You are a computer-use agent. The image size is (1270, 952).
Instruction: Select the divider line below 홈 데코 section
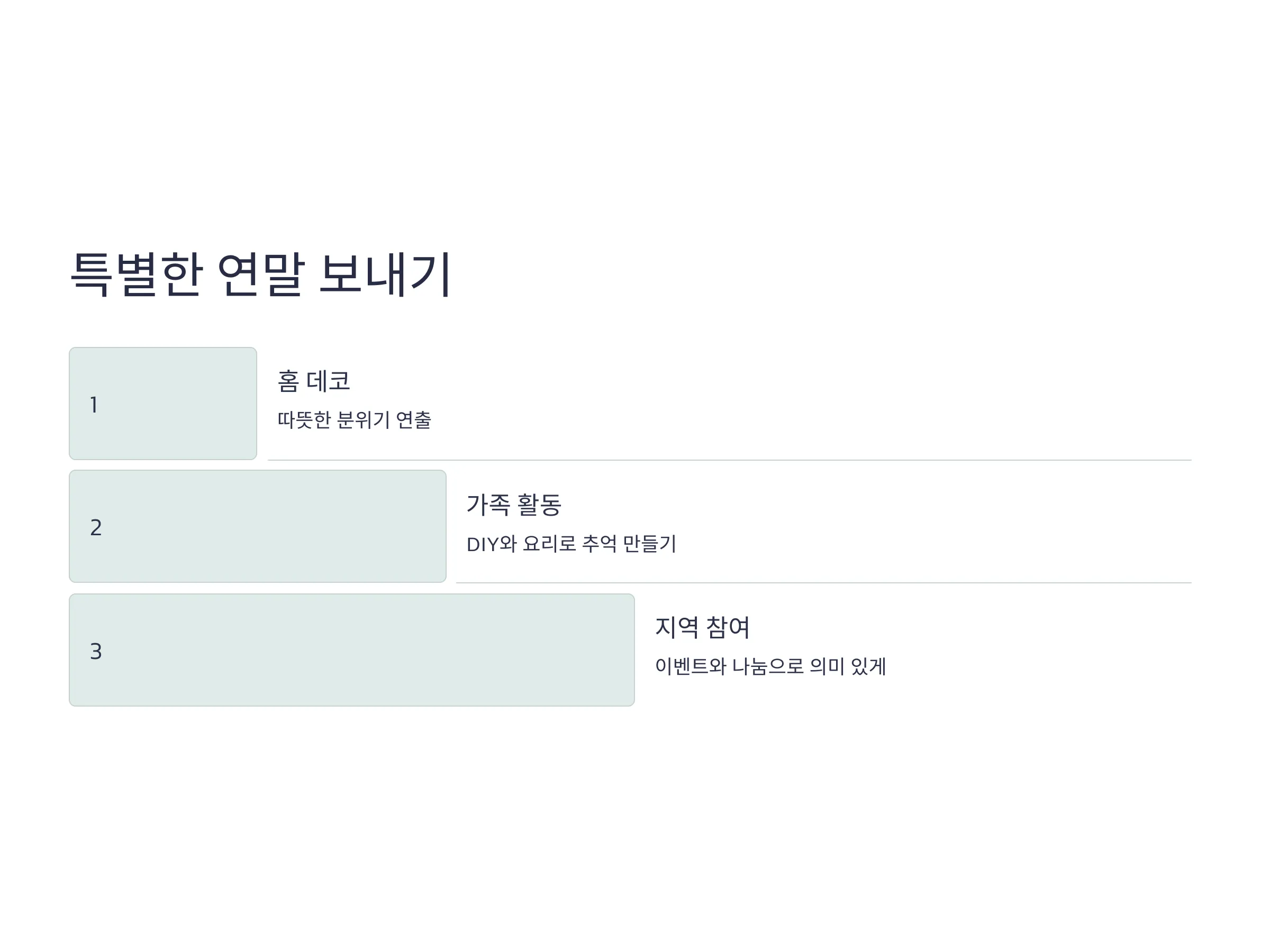[x=730, y=460]
